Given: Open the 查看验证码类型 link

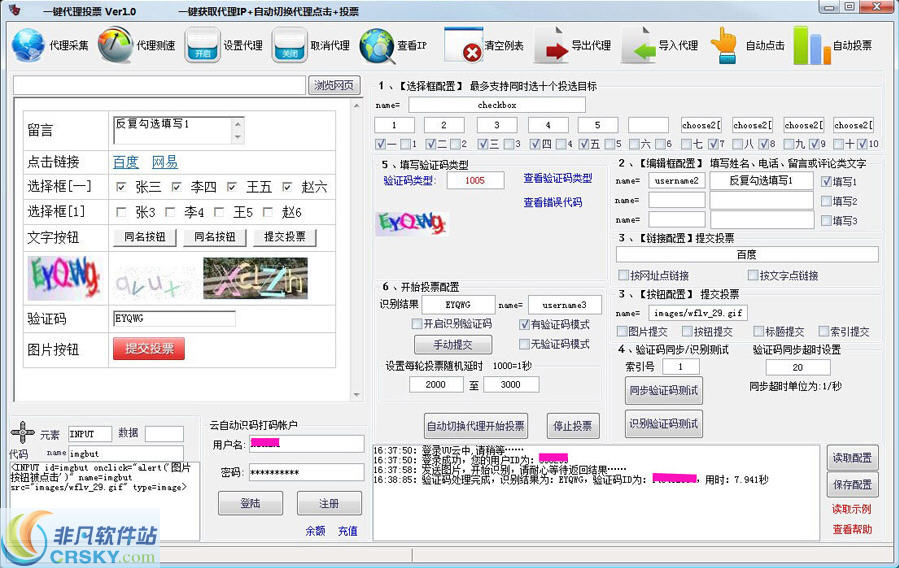Looking at the screenshot, I should (x=557, y=178).
